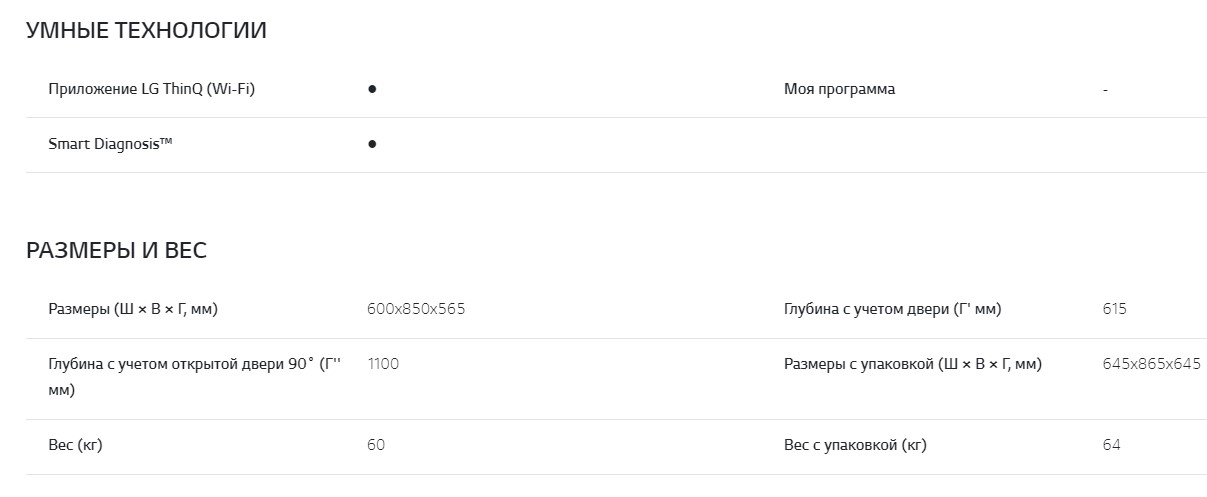Viewport: 1207px width, 497px height.
Task: Click the Глубина с учетом открытой двери 90° label
Action: pyautogui.click(x=194, y=365)
